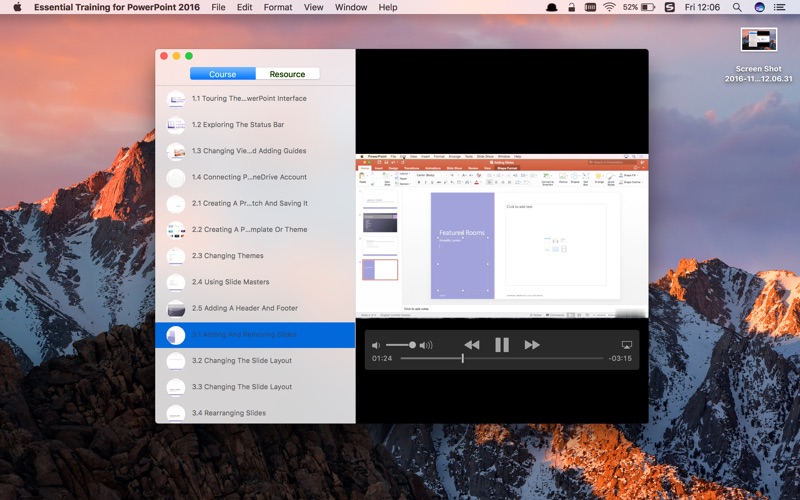
Task: Click the remaining time -03:15
Action: point(620,358)
